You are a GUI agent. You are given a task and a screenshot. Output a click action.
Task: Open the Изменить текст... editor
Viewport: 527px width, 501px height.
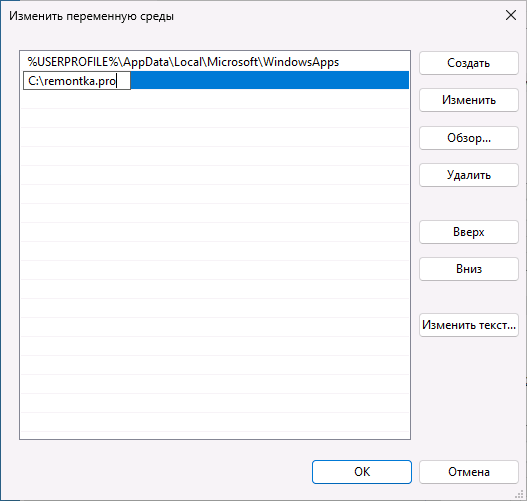coord(469,325)
